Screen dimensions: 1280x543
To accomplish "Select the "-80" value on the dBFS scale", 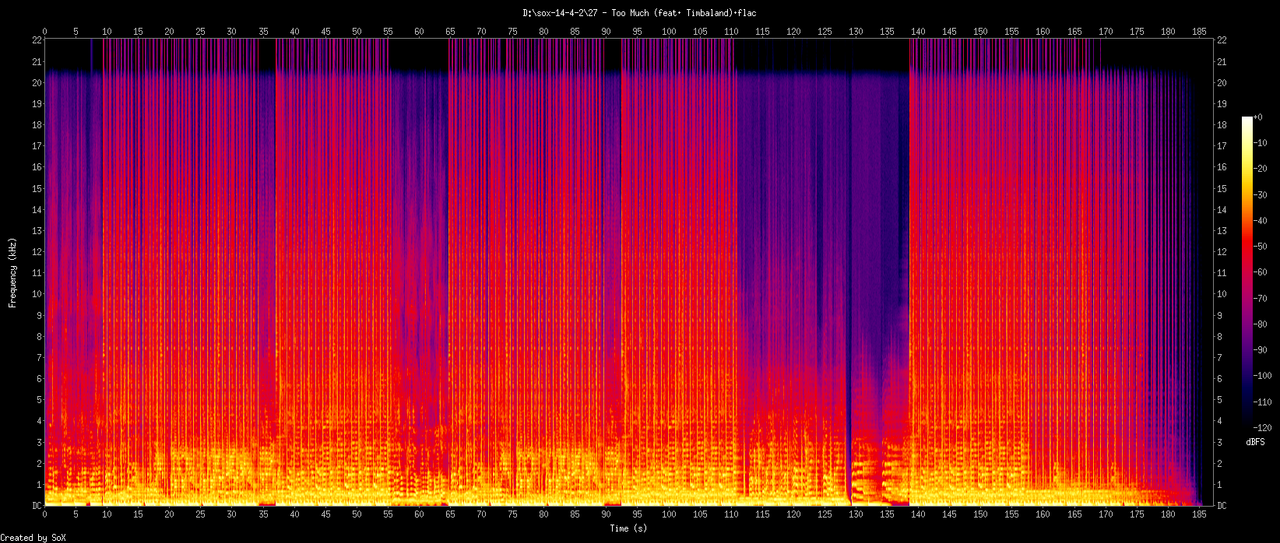I will coord(1262,324).
